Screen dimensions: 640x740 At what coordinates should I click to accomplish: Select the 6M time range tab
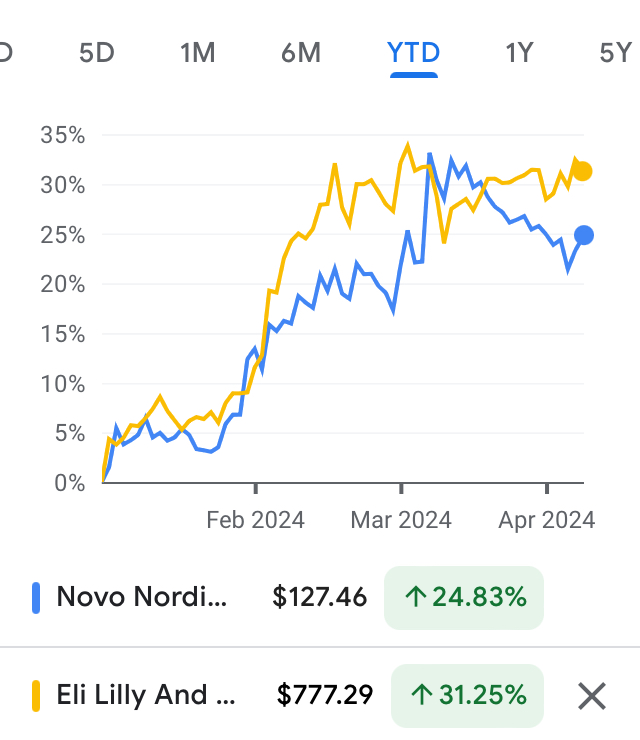click(x=301, y=53)
